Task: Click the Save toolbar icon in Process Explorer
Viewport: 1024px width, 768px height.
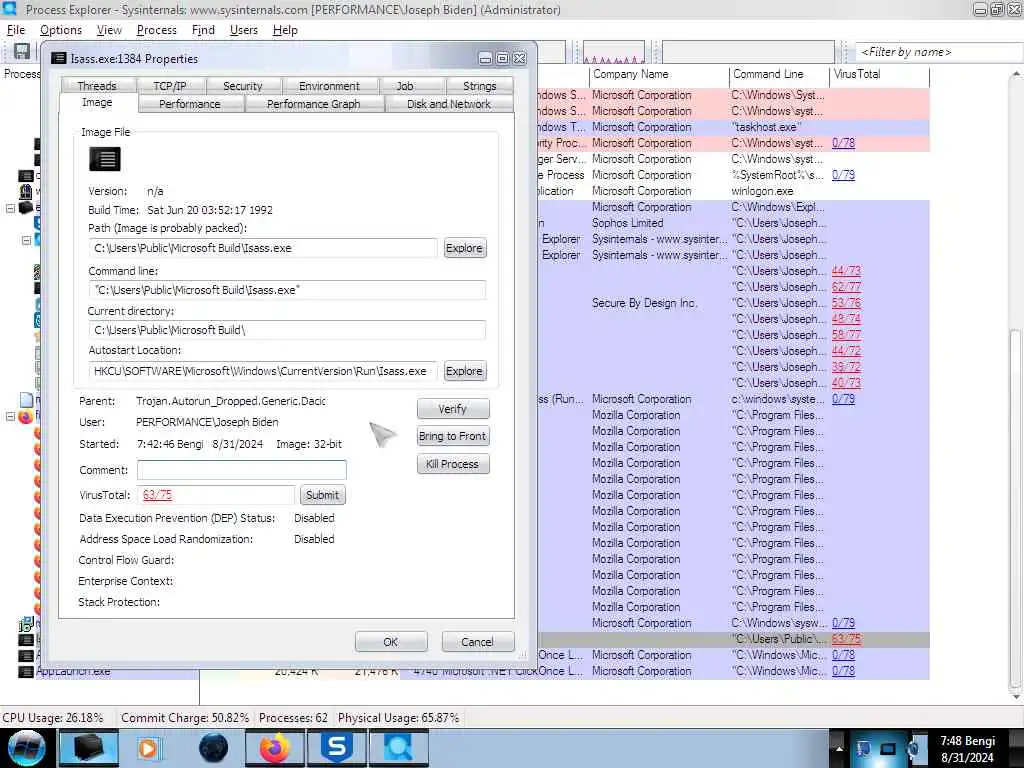Action: [x=22, y=52]
